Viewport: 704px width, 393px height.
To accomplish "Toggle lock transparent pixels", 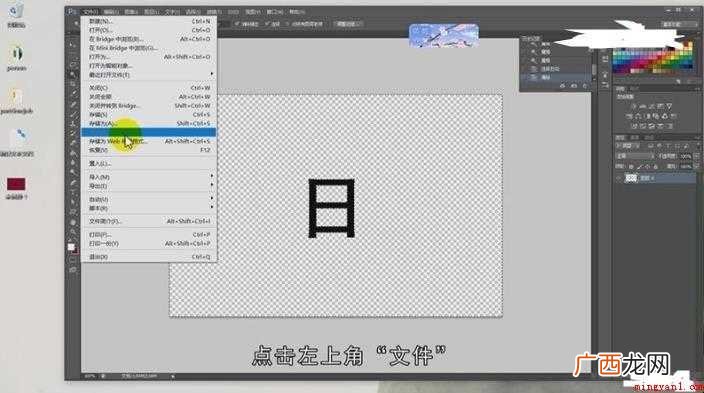I will [x=630, y=166].
